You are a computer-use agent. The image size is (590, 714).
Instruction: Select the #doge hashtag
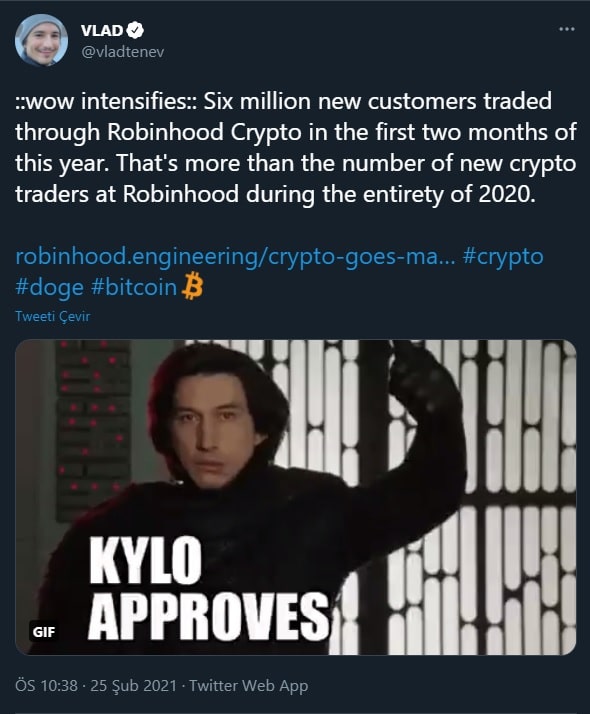coord(49,288)
